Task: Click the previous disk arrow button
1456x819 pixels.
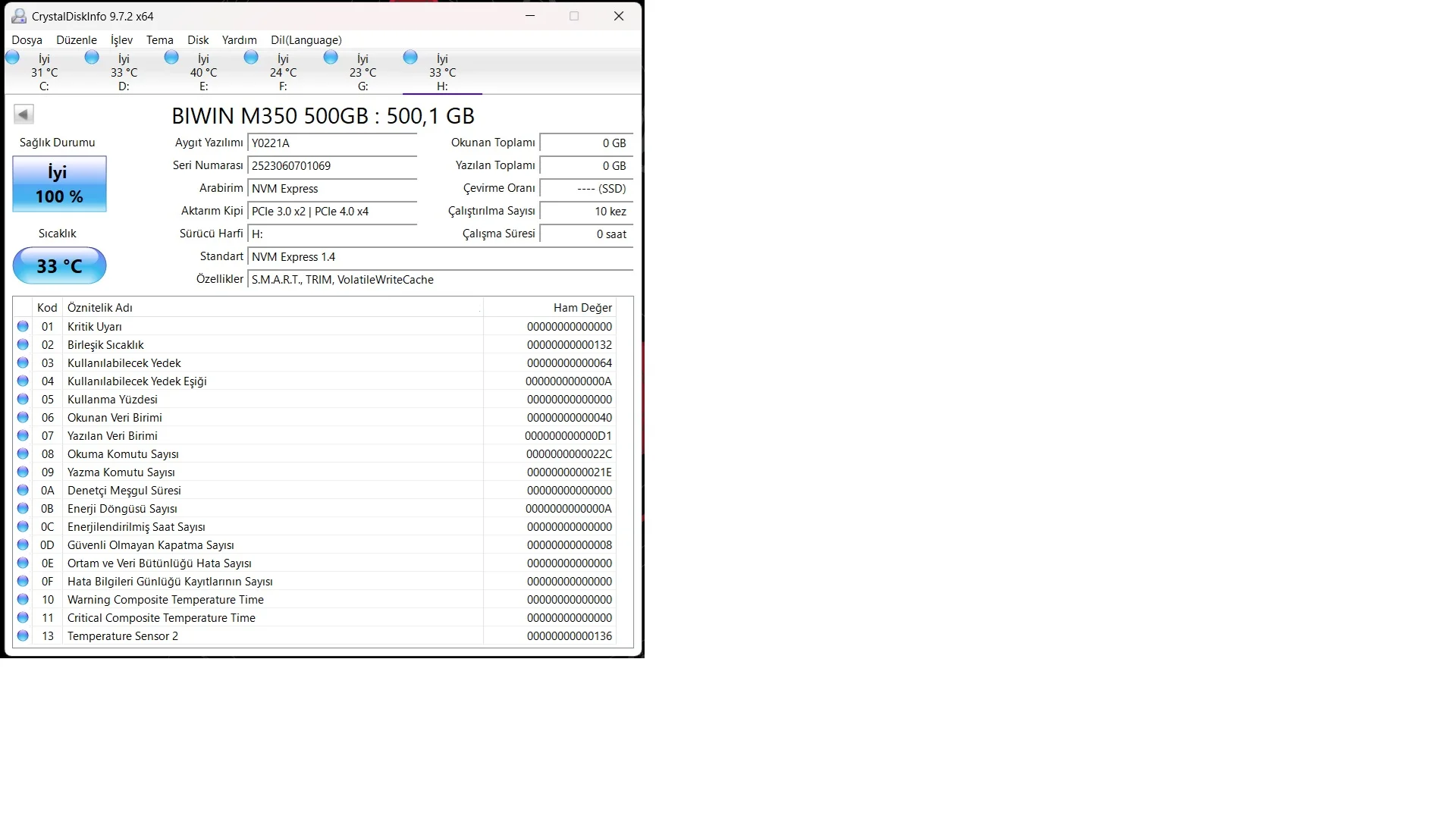Action: pos(24,115)
